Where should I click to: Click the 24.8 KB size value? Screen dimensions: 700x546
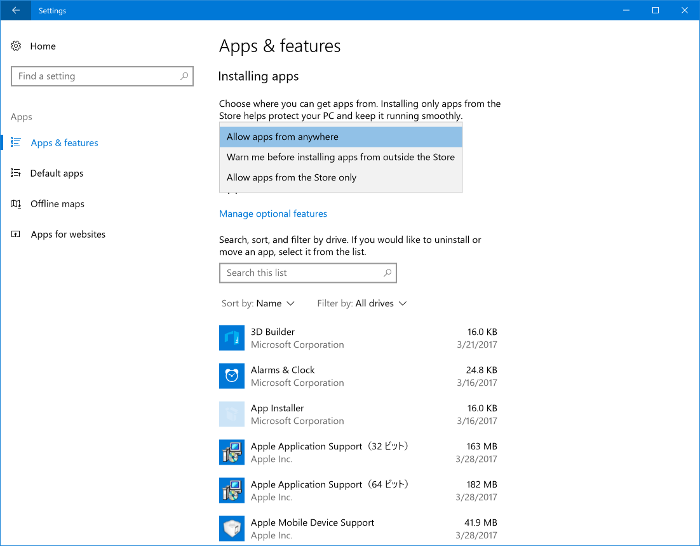tap(482, 370)
